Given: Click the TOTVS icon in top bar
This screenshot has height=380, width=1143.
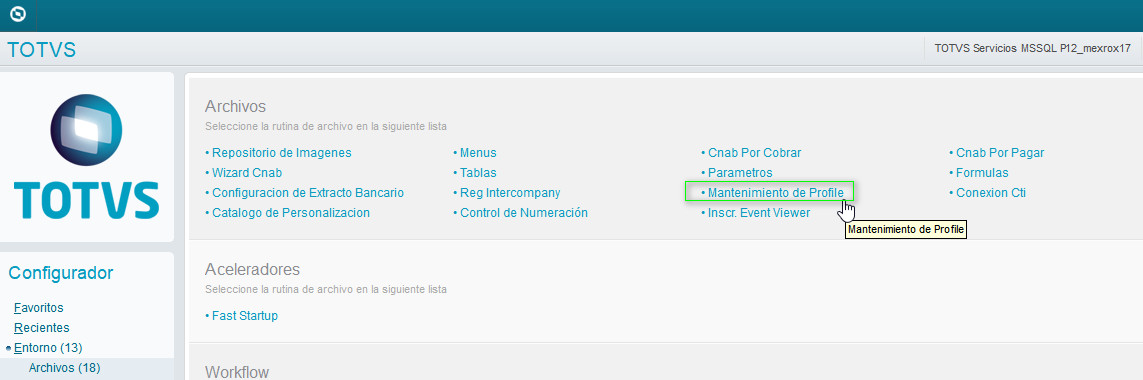Looking at the screenshot, I should pos(17,14).
